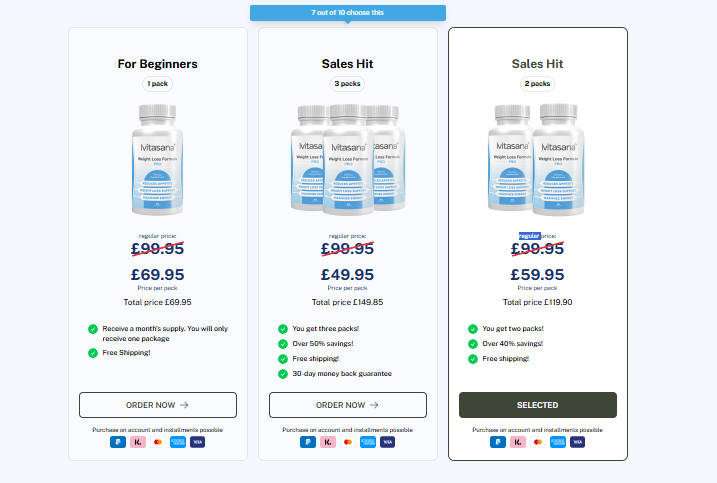Click the Klarna icon in the Beginners card

click(138, 441)
